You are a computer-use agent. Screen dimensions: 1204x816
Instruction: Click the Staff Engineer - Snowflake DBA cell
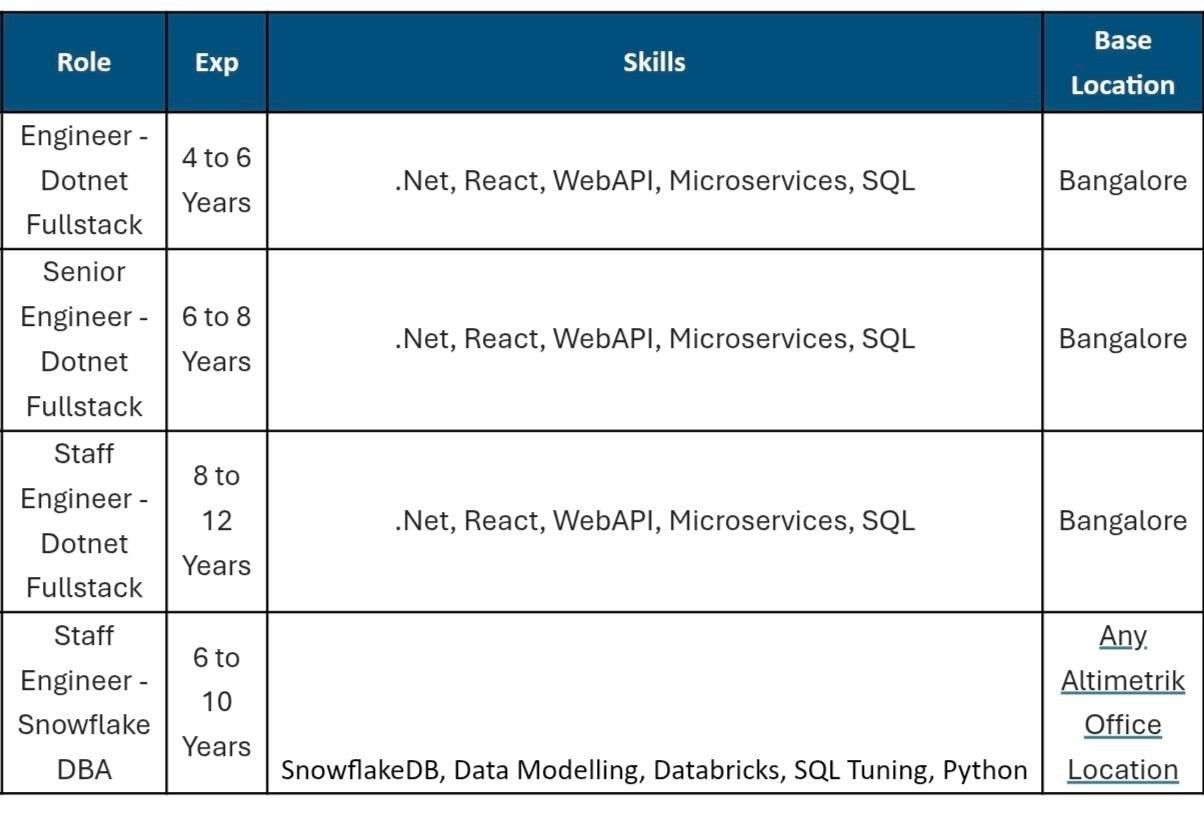click(x=84, y=703)
